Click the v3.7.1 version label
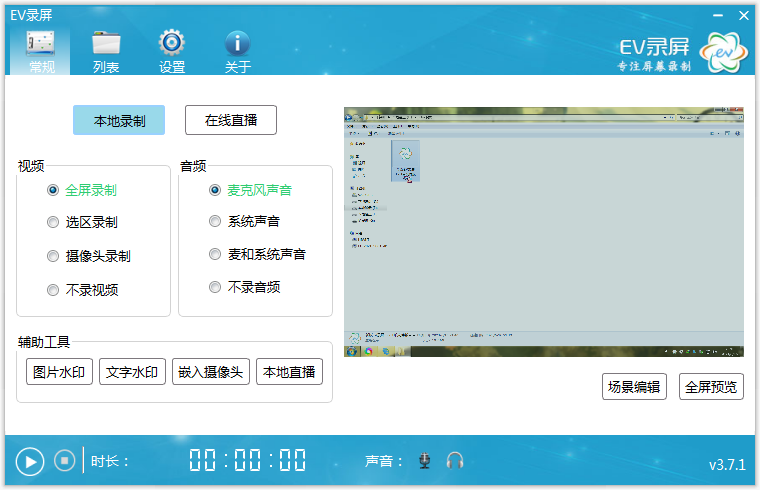The width and height of the screenshot is (760, 490). pyautogui.click(x=727, y=465)
